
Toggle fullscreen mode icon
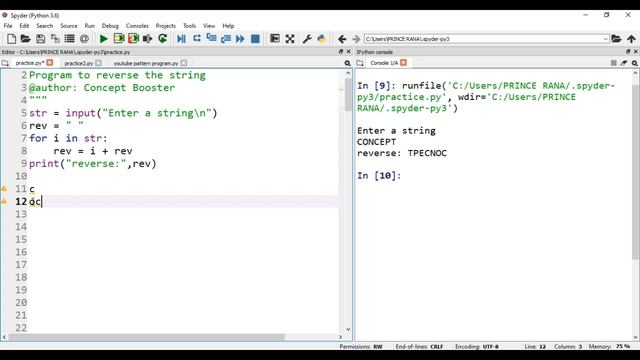(290, 39)
